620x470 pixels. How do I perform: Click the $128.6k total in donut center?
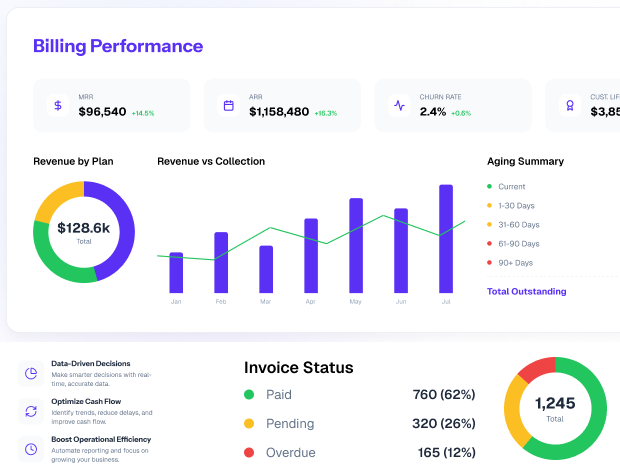click(x=84, y=228)
